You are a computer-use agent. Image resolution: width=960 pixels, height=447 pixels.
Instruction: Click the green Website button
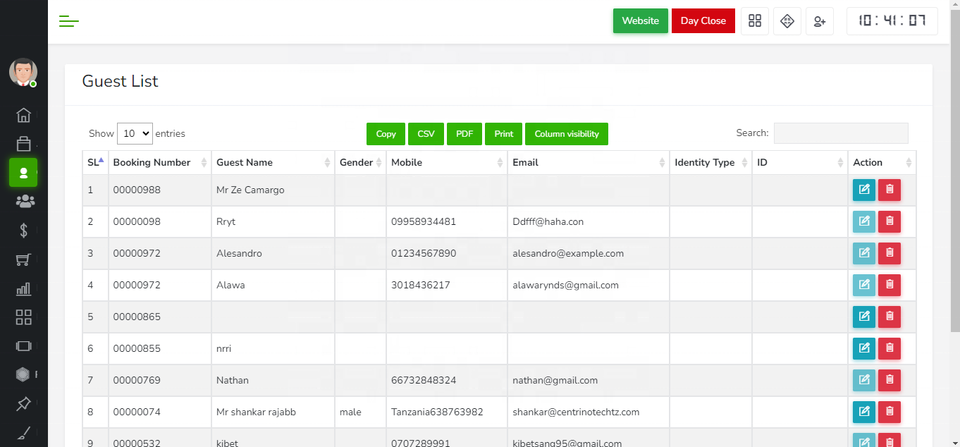click(x=640, y=21)
